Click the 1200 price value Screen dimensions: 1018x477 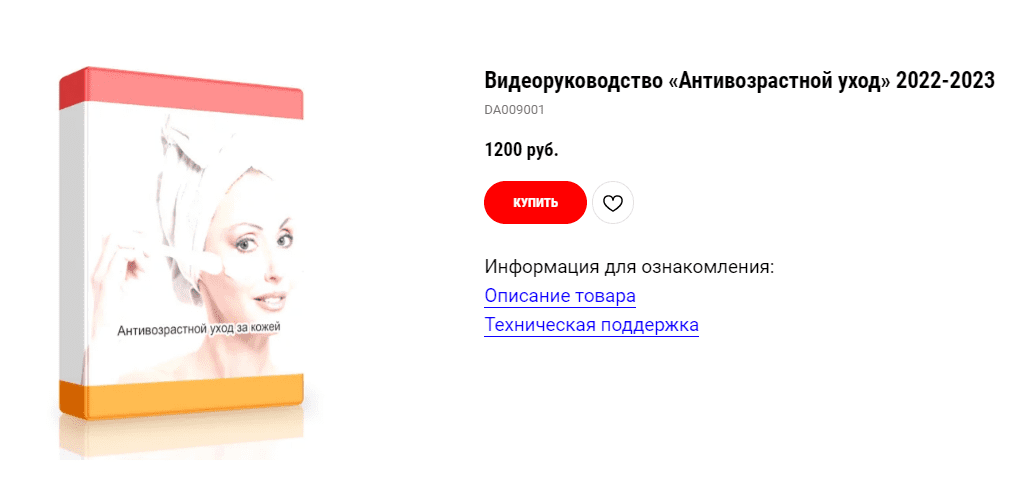pos(503,150)
